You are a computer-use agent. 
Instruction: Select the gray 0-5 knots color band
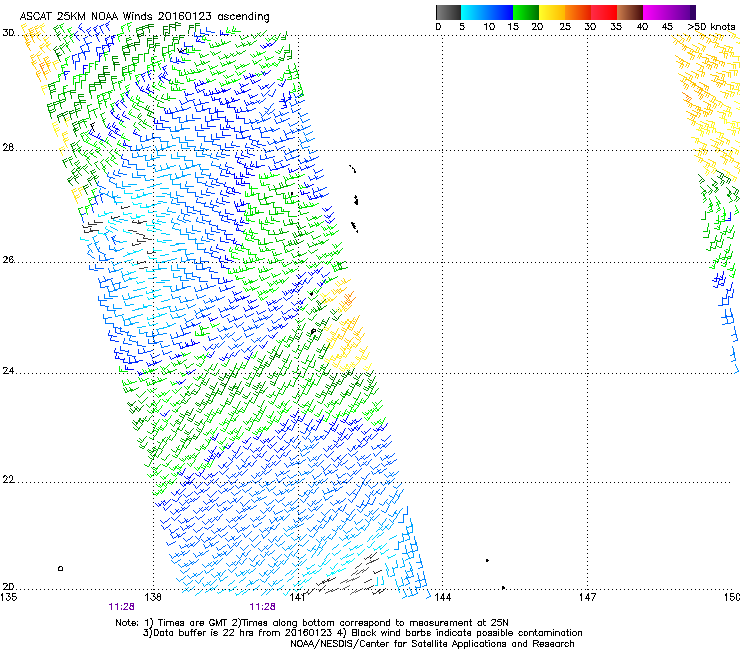pos(448,12)
